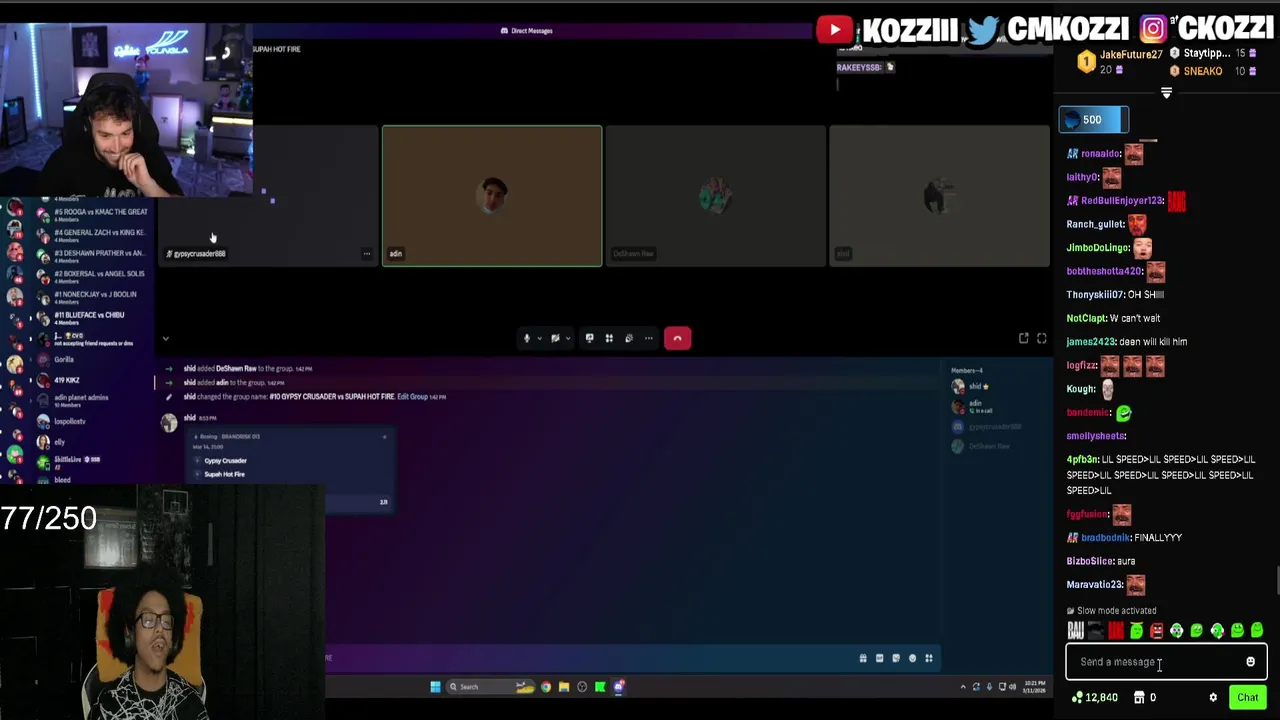The height and width of the screenshot is (720, 1280).
Task: Open the channel points balance 12,840
Action: coord(1094,698)
